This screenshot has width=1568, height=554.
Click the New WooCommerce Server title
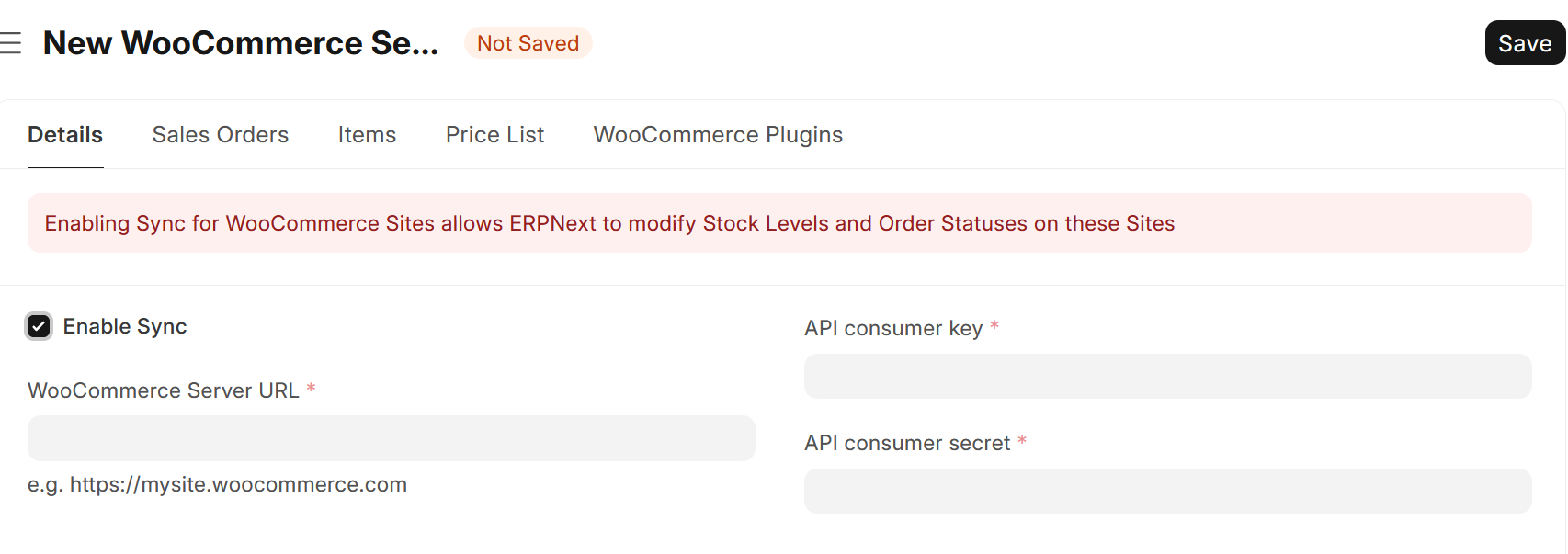(x=242, y=42)
